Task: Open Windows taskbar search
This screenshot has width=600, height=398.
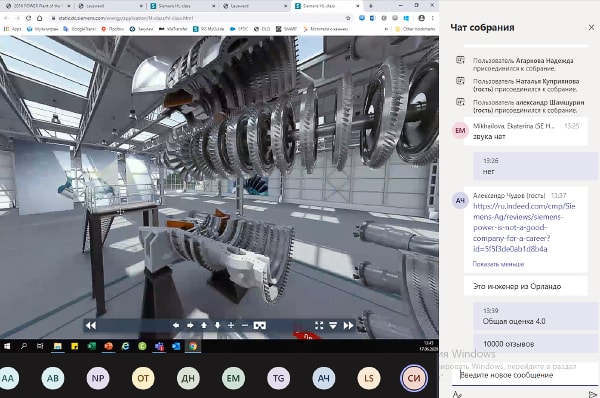Action: (x=24, y=346)
